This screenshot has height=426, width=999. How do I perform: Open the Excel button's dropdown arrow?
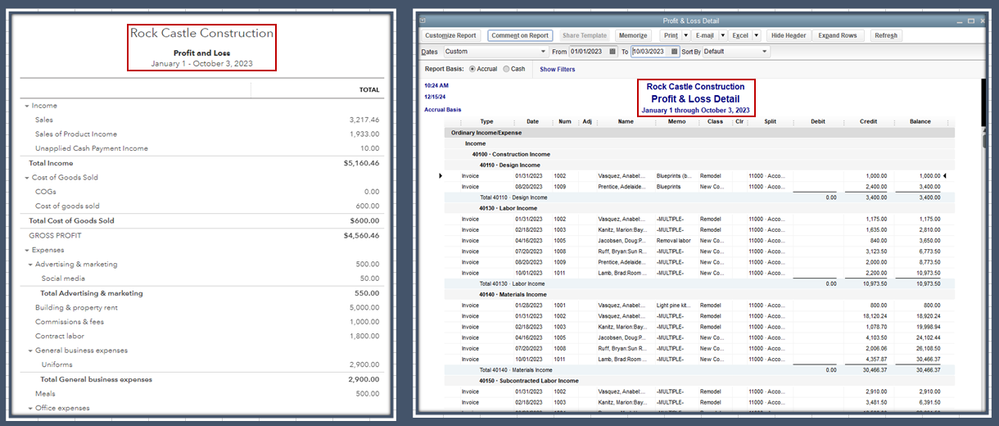[x=756, y=36]
